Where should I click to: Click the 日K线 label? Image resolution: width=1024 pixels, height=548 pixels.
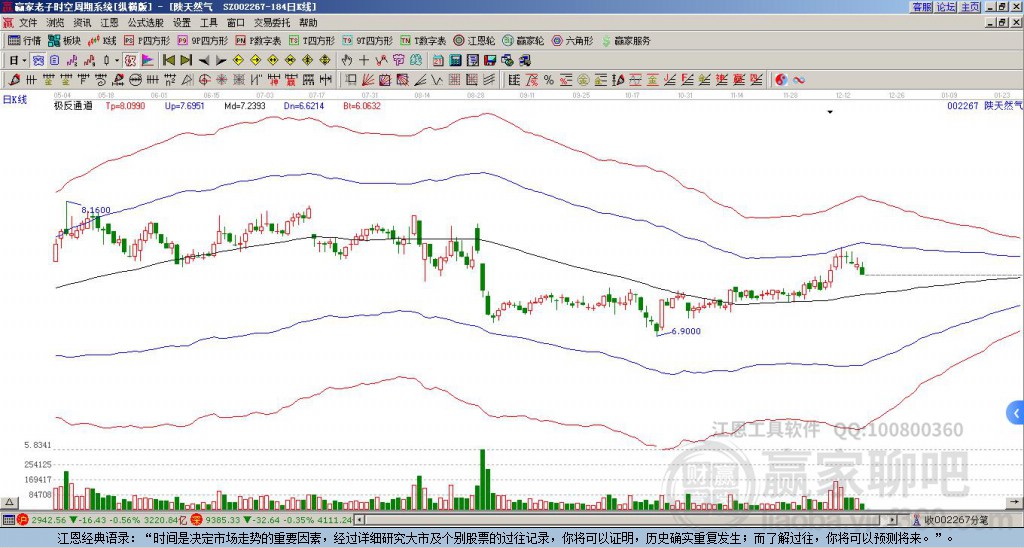(14, 100)
